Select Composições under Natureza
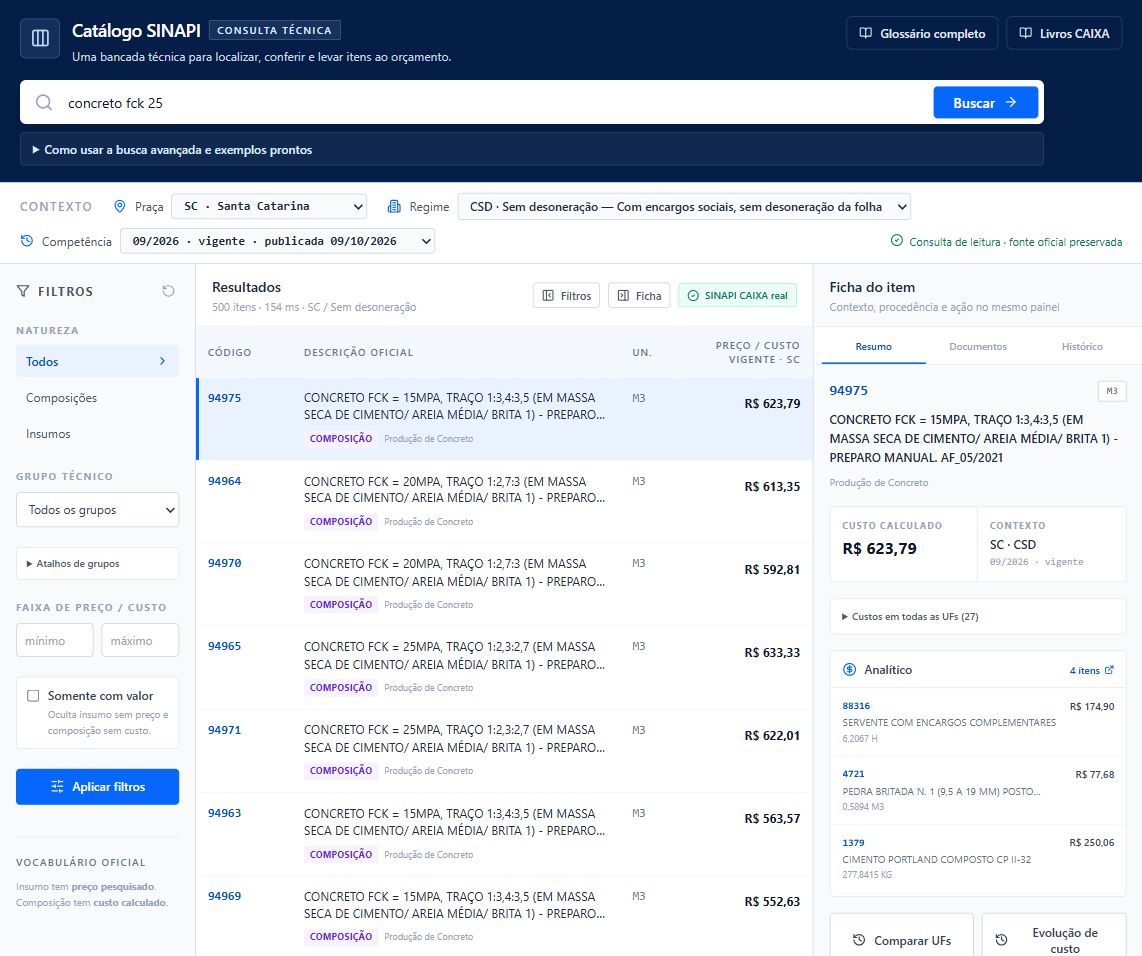Image resolution: width=1142 pixels, height=956 pixels. [98, 398]
